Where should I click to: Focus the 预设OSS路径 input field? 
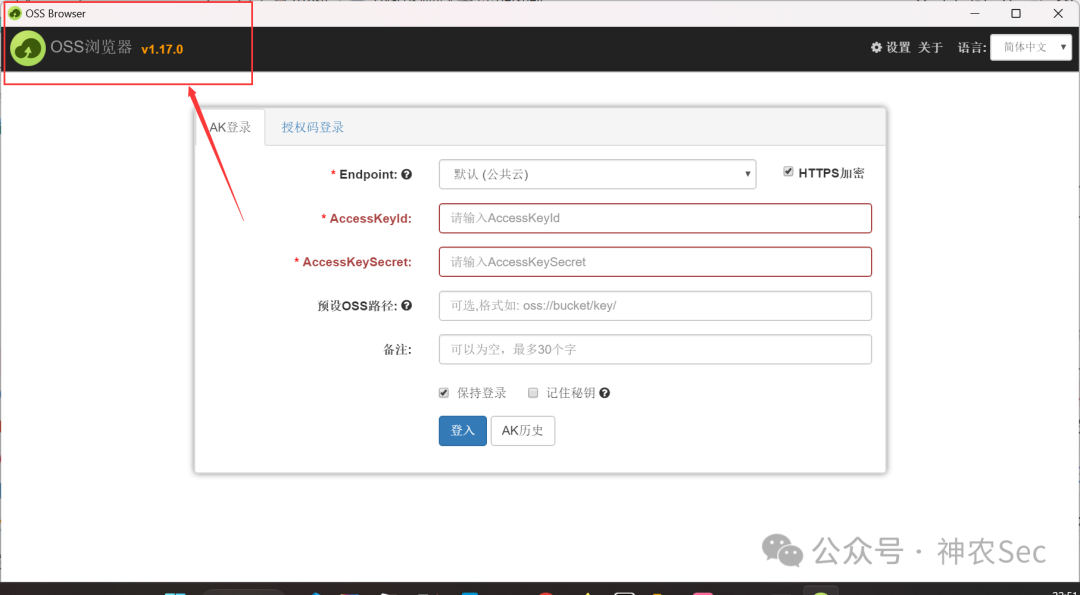coord(655,306)
